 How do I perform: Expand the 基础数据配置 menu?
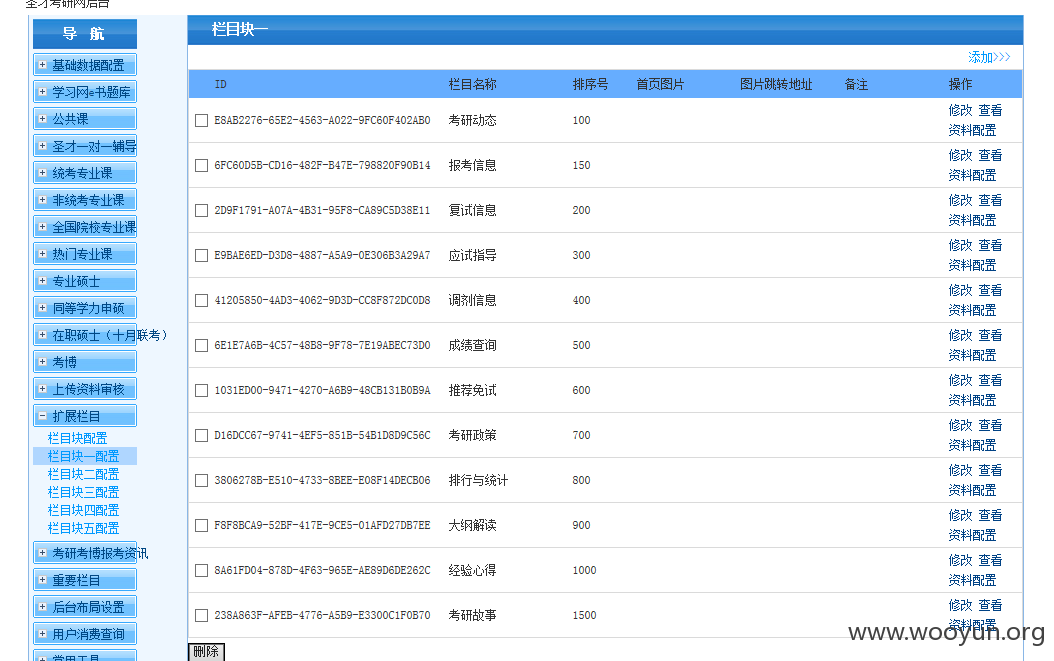click(85, 65)
